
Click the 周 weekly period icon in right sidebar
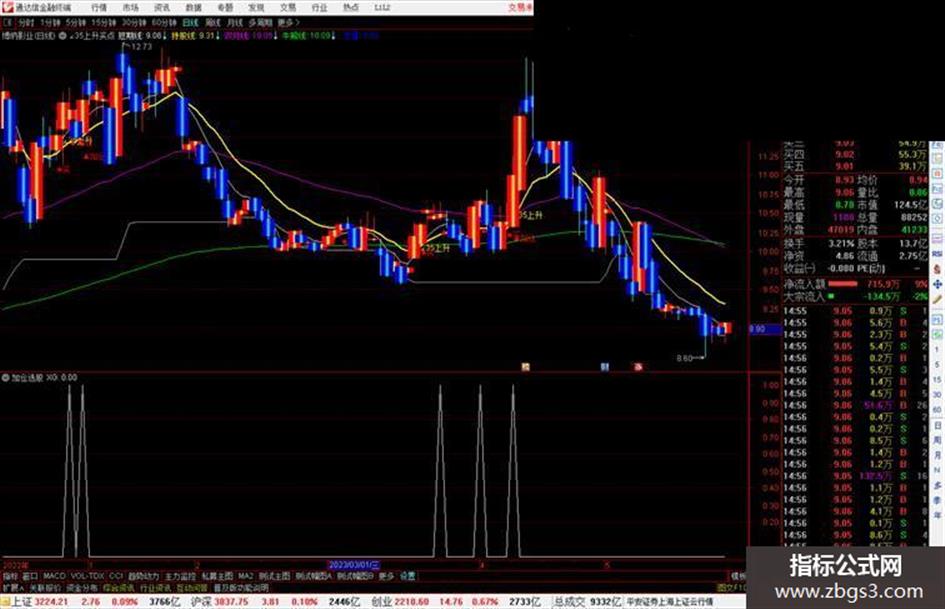coord(937,441)
